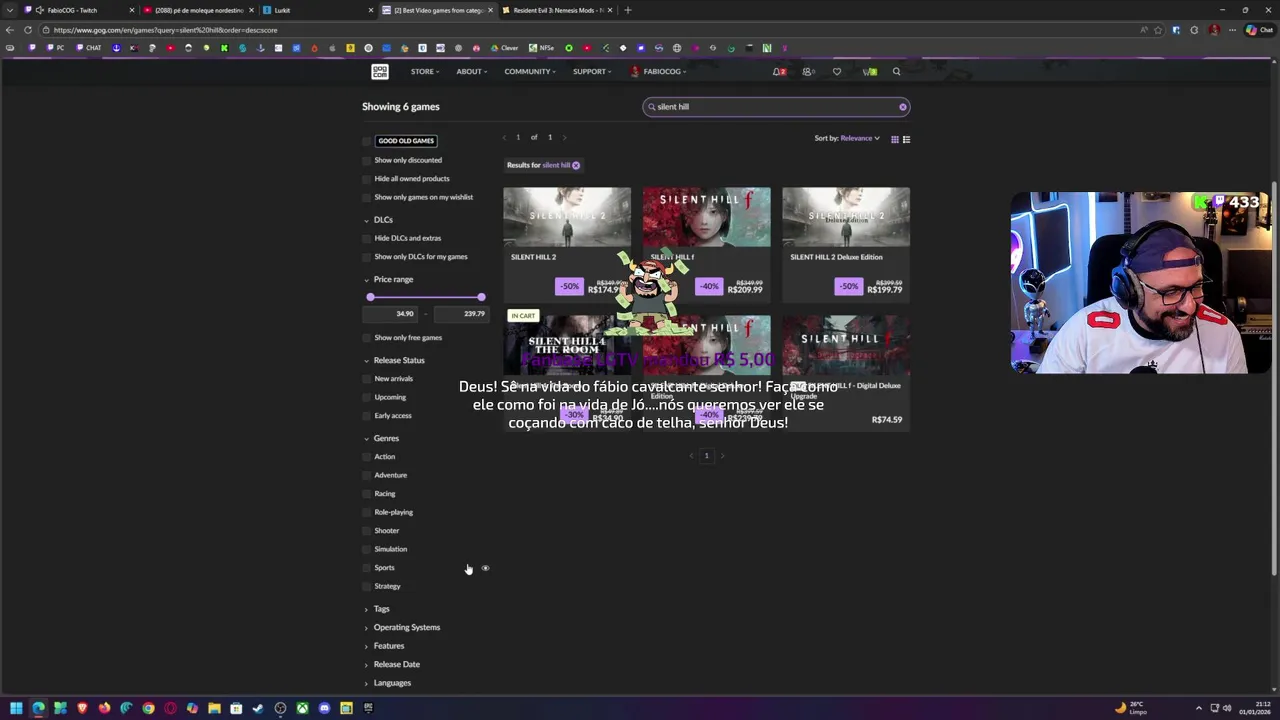Click the Clever bookmark
The width and height of the screenshot is (1280, 720).
tap(505, 48)
